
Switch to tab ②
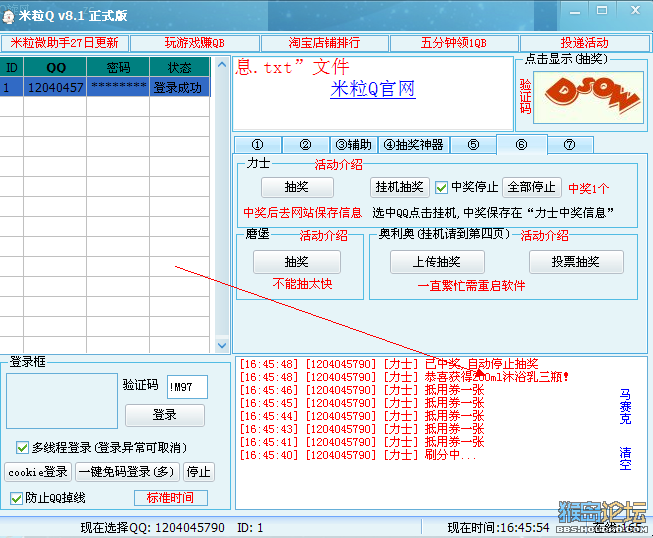pos(305,145)
